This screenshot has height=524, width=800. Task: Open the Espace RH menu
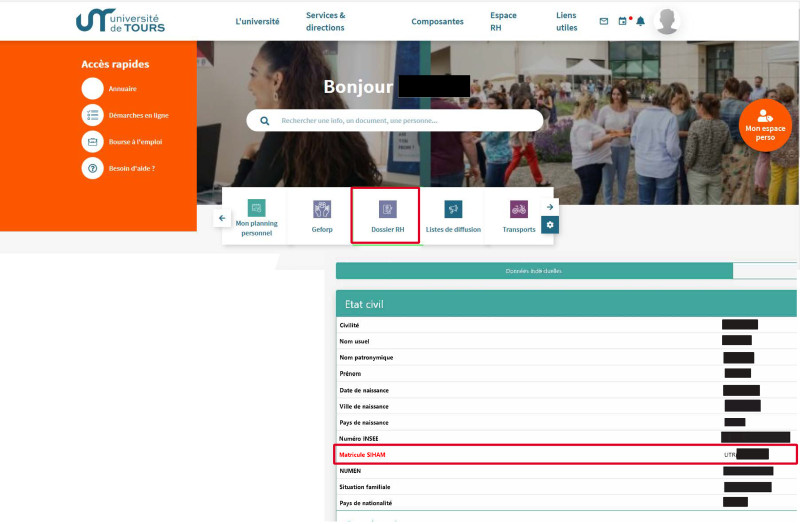click(x=504, y=21)
